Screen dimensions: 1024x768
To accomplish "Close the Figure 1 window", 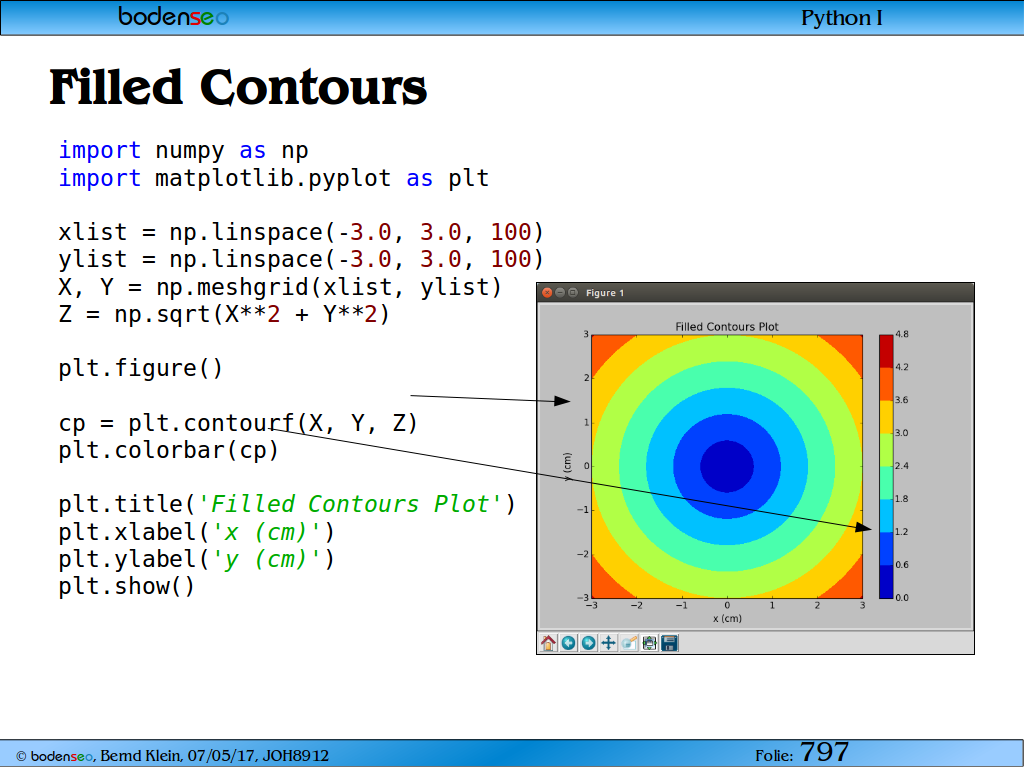I will pyautogui.click(x=547, y=293).
